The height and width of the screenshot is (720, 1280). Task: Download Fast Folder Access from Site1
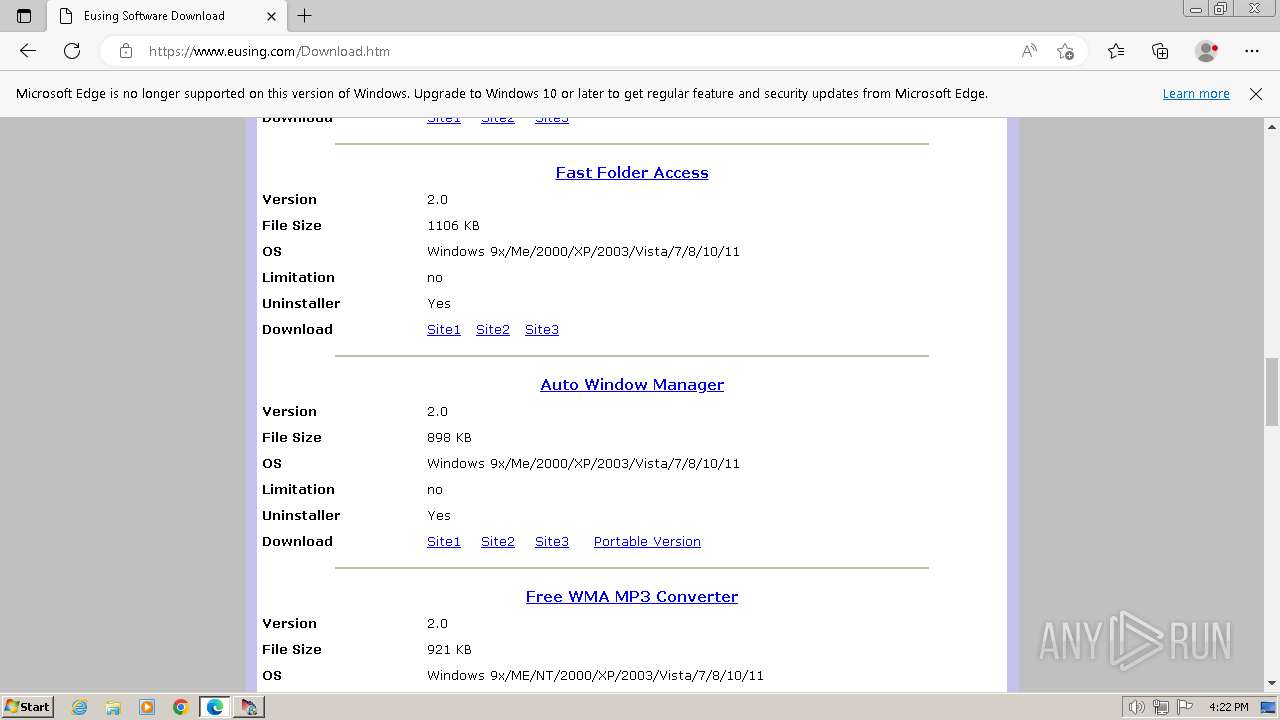(x=444, y=330)
